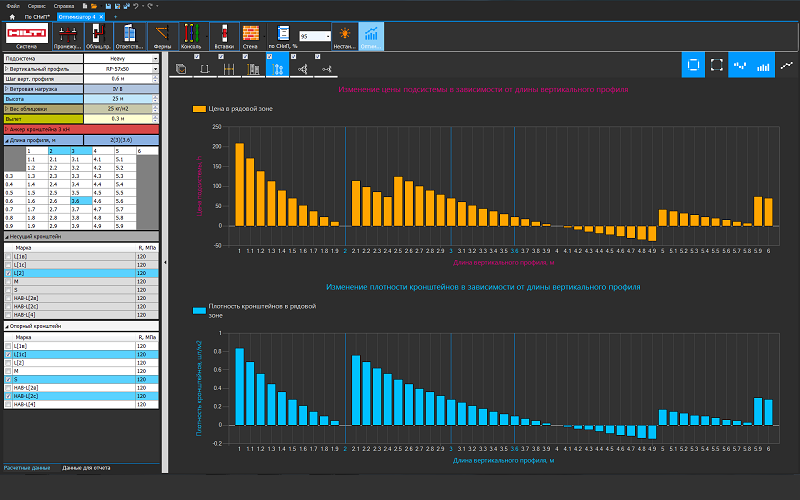This screenshot has width=800, height=500.
Task: Open the Консоль tool
Action: click(x=191, y=36)
